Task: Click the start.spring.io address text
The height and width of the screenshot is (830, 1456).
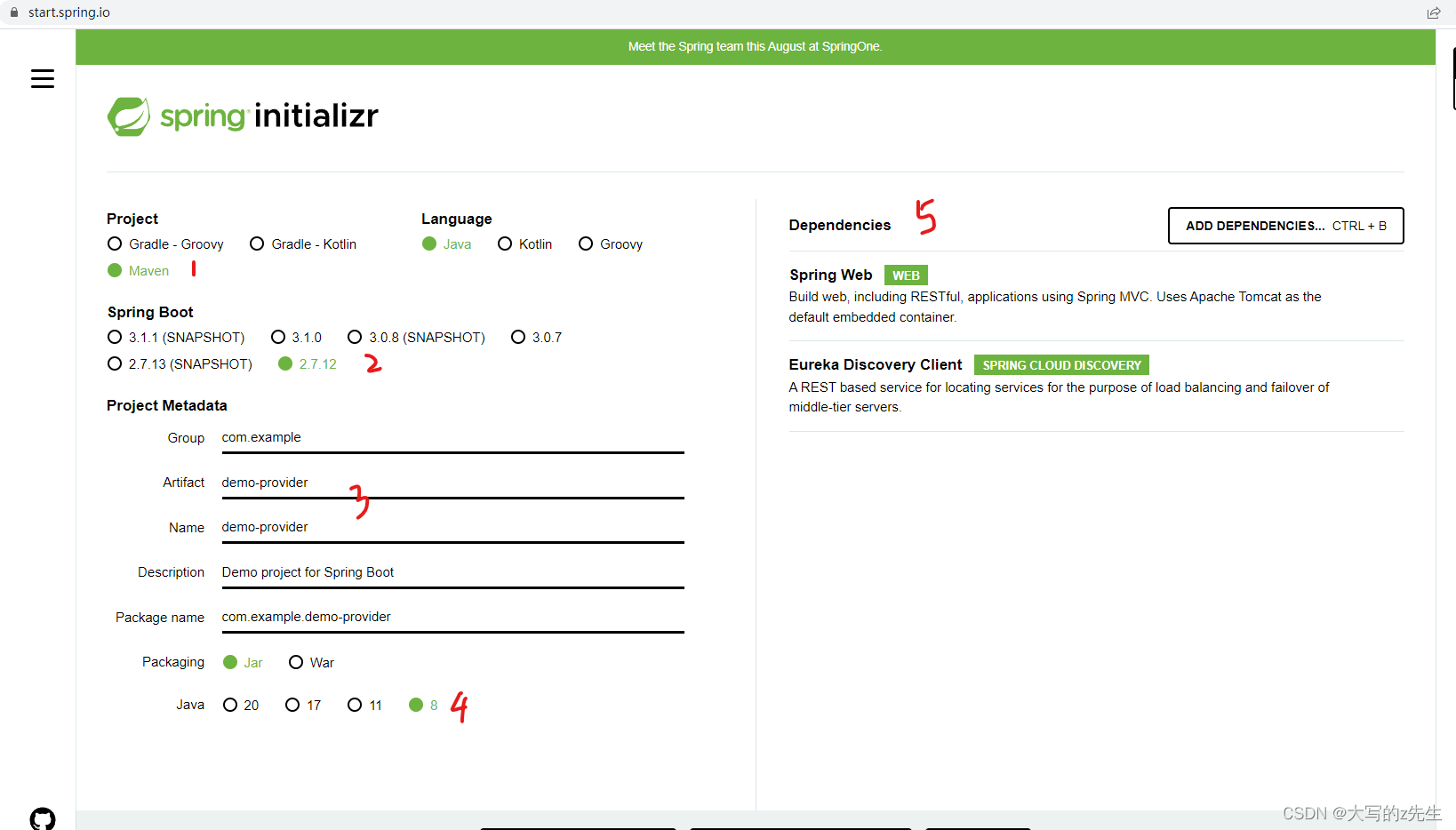Action: (x=69, y=12)
